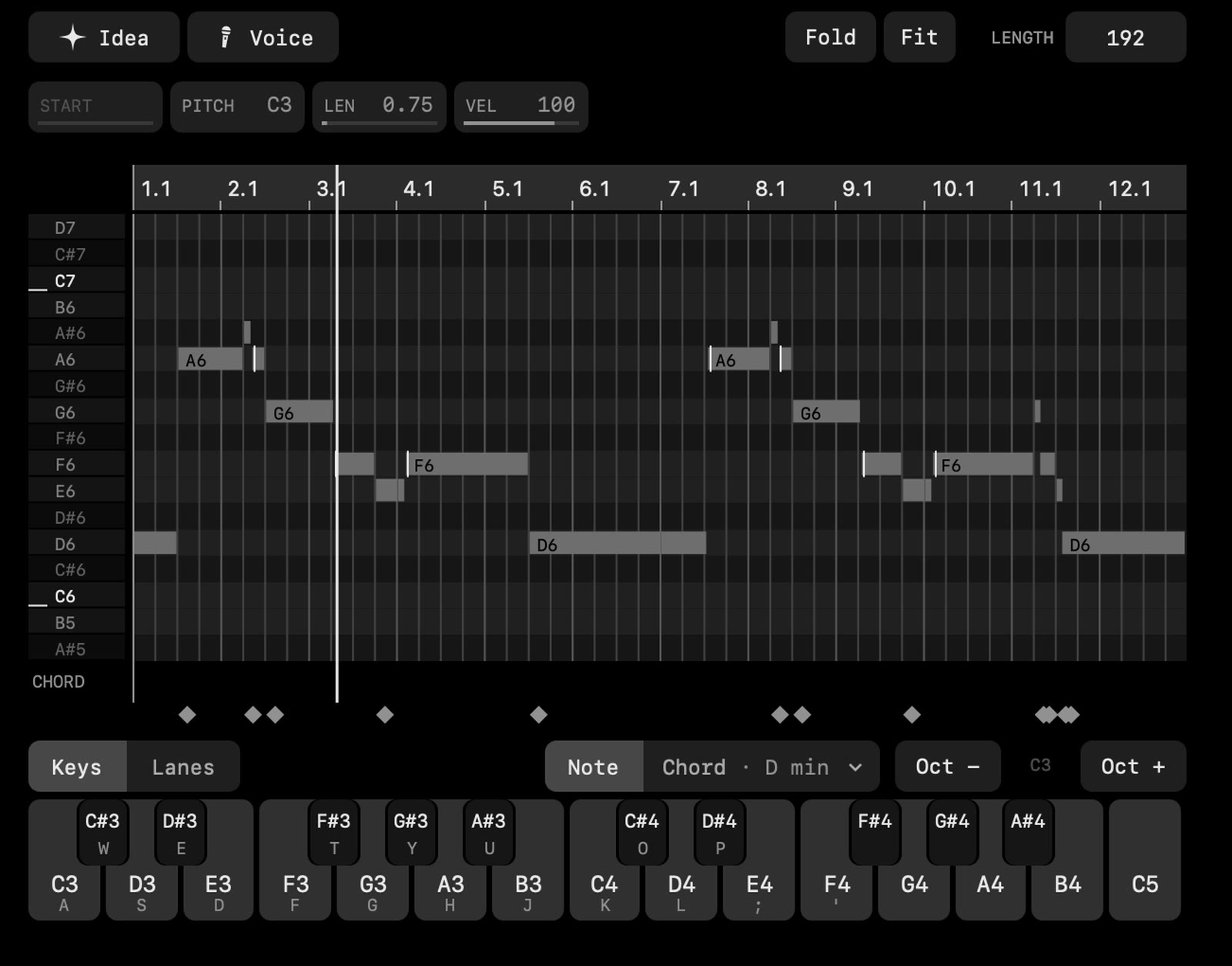Screen dimensions: 1232x966
Task: Click the diamond marker below bar 5
Action: (x=538, y=715)
